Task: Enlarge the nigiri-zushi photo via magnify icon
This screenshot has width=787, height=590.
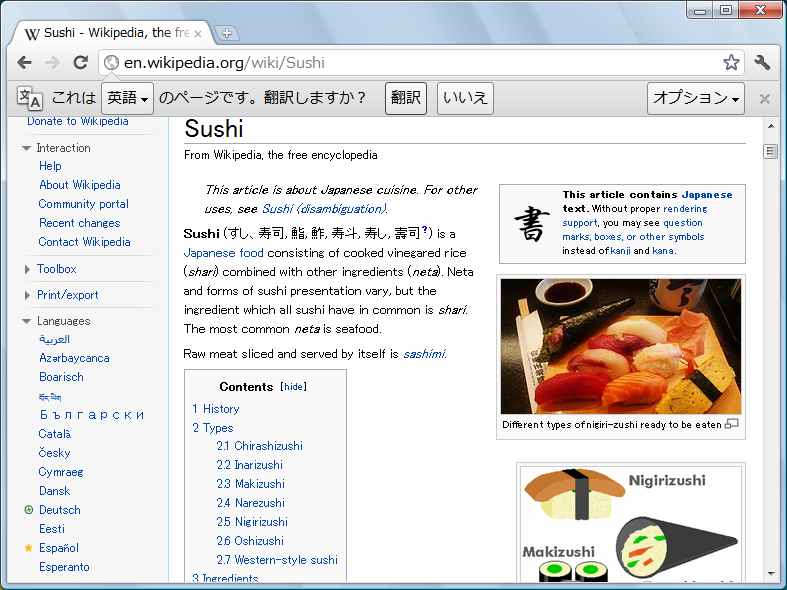Action: (x=732, y=424)
